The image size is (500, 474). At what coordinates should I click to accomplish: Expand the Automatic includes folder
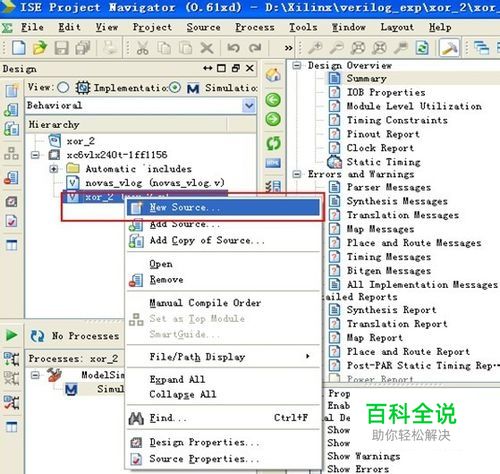pos(53,169)
